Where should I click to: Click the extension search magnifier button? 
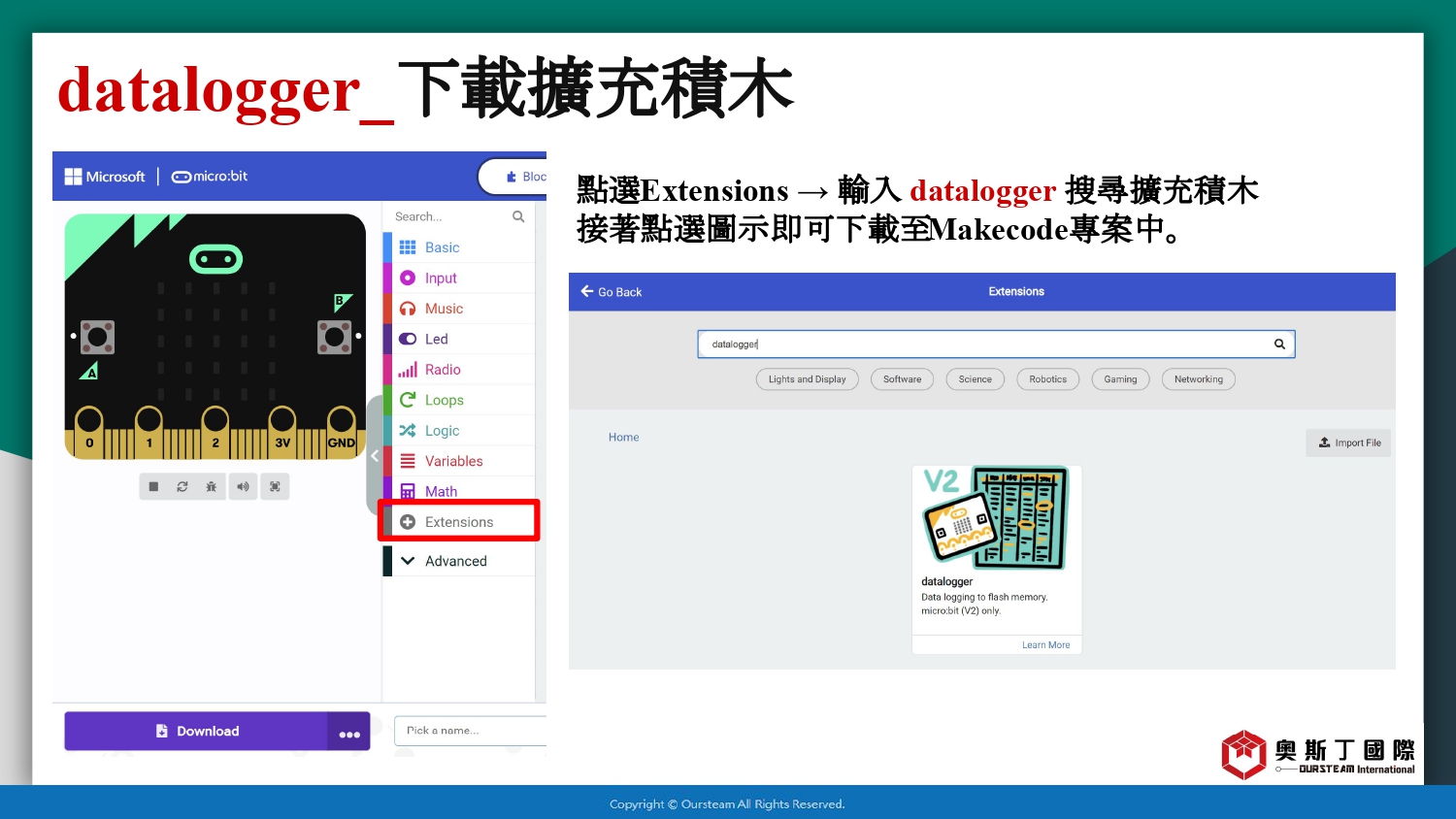pyautogui.click(x=1279, y=344)
